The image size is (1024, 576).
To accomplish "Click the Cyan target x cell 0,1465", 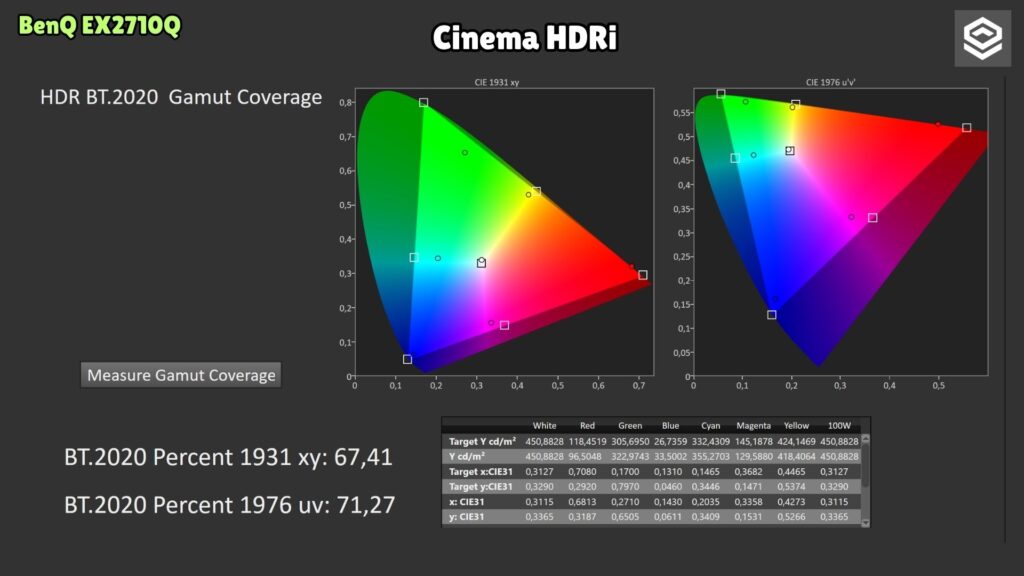I will (x=705, y=472).
